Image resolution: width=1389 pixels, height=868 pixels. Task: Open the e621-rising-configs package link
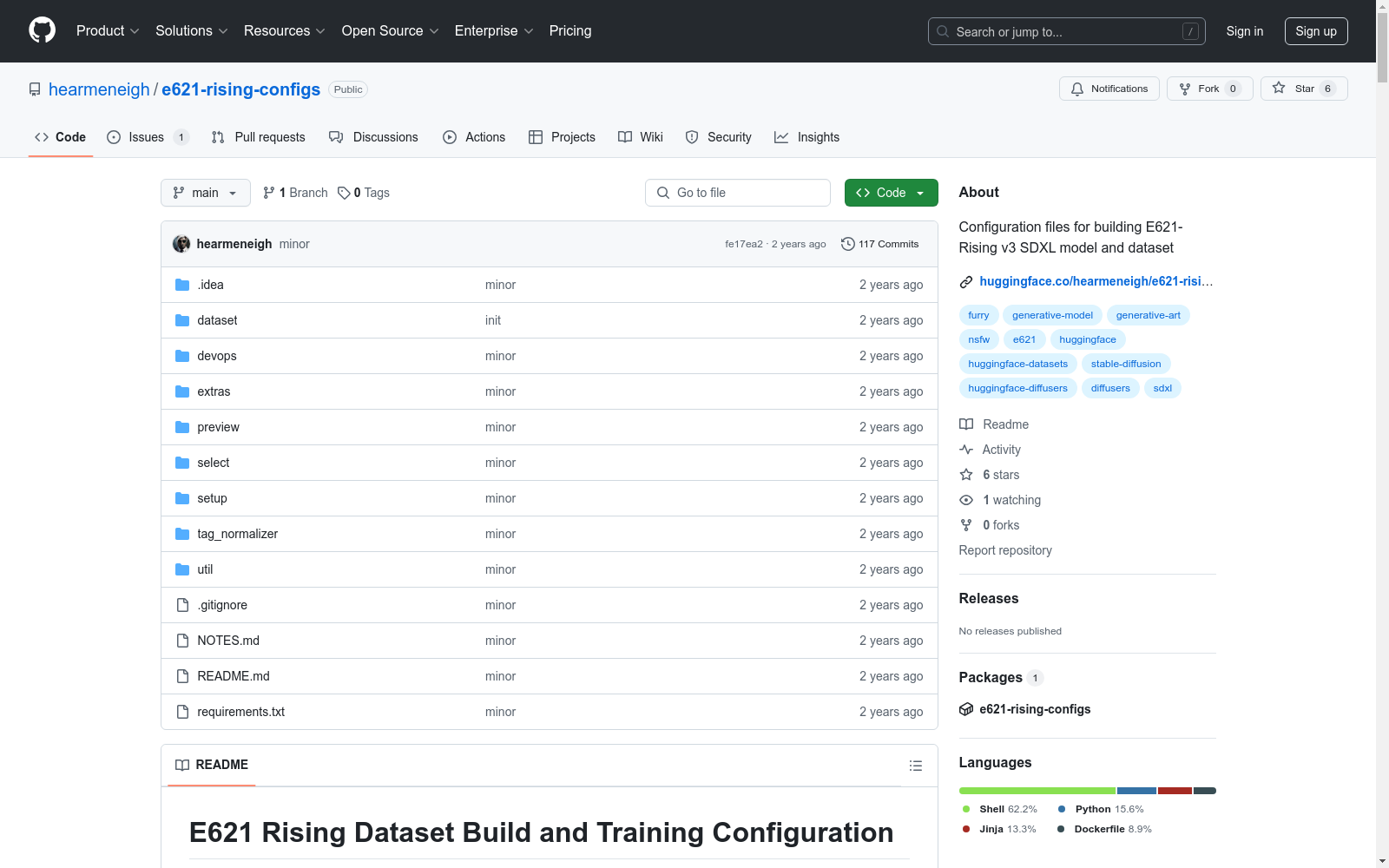tap(1035, 709)
